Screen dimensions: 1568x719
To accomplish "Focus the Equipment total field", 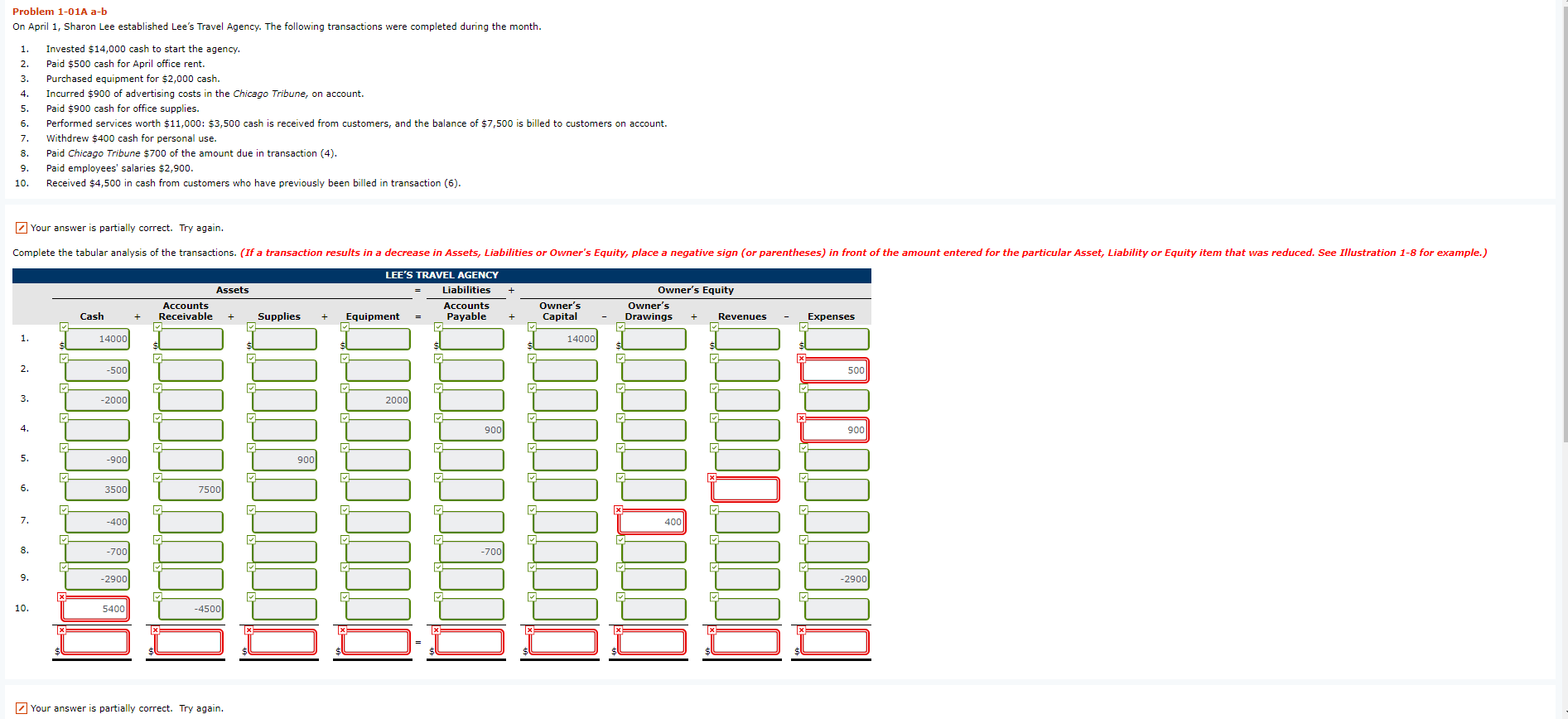I will click(x=376, y=642).
